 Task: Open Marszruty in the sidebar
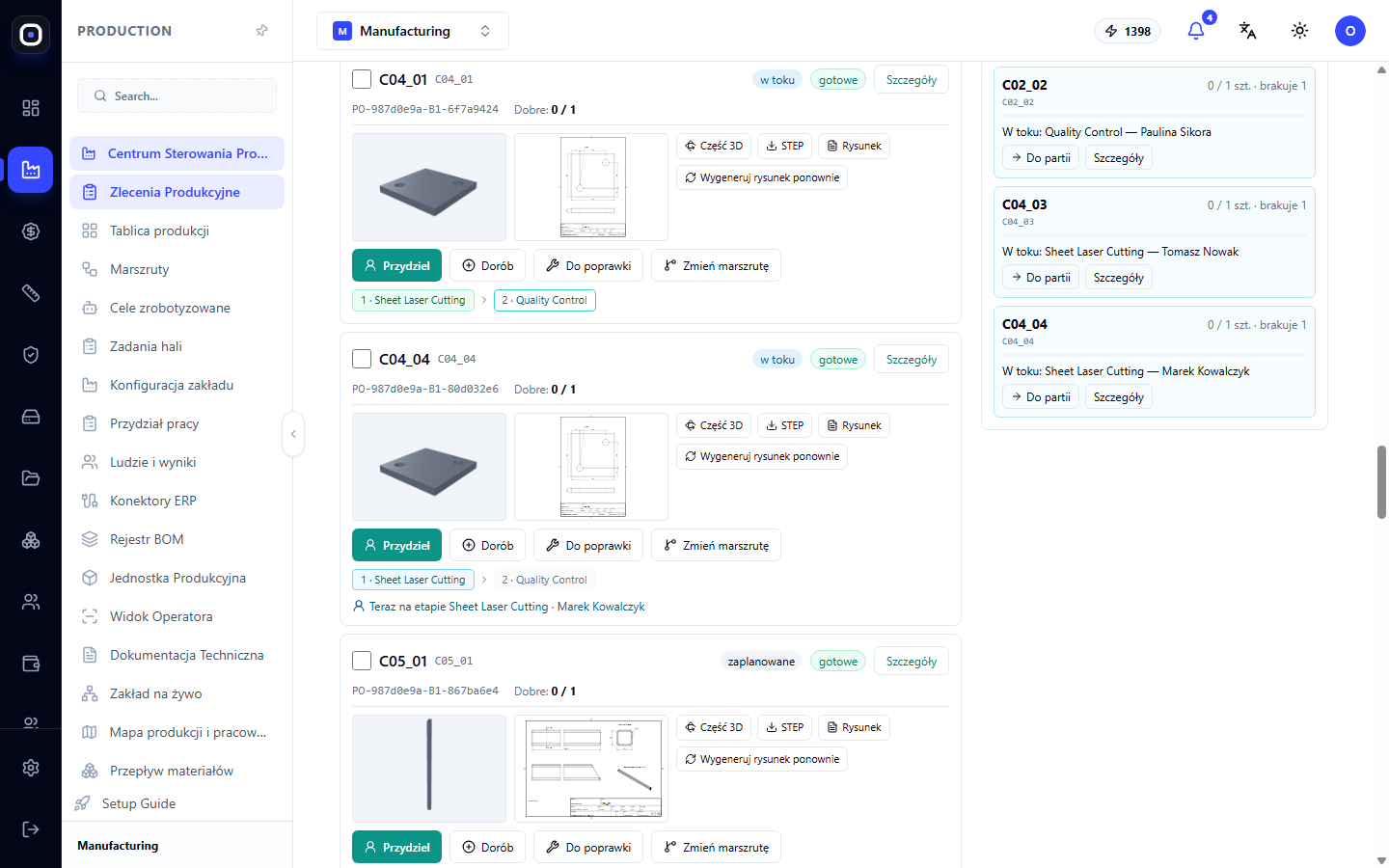pyautogui.click(x=177, y=269)
